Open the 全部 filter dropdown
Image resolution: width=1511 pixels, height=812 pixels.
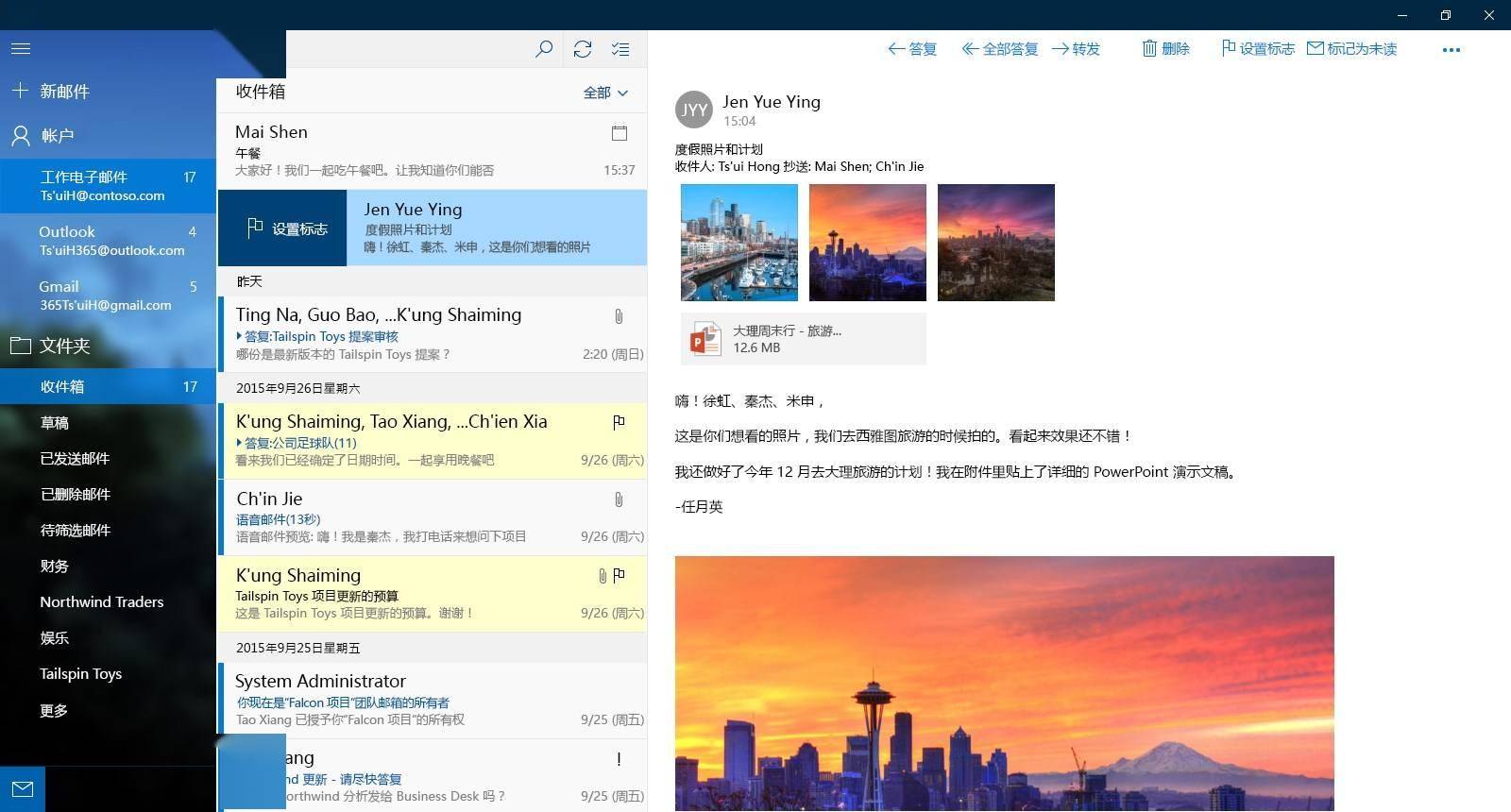(x=605, y=93)
